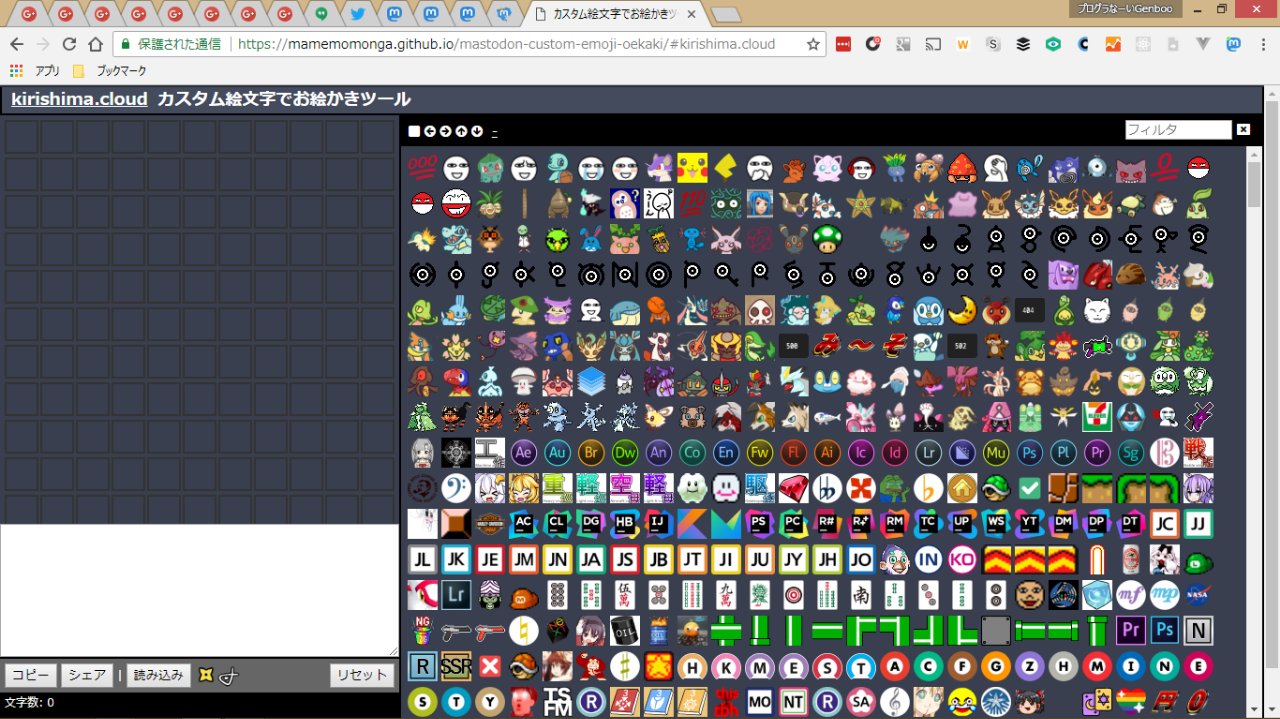The width and height of the screenshot is (1280, 719).
Task: Choose the 7-Eleven logo emoji
Action: 1097,417
